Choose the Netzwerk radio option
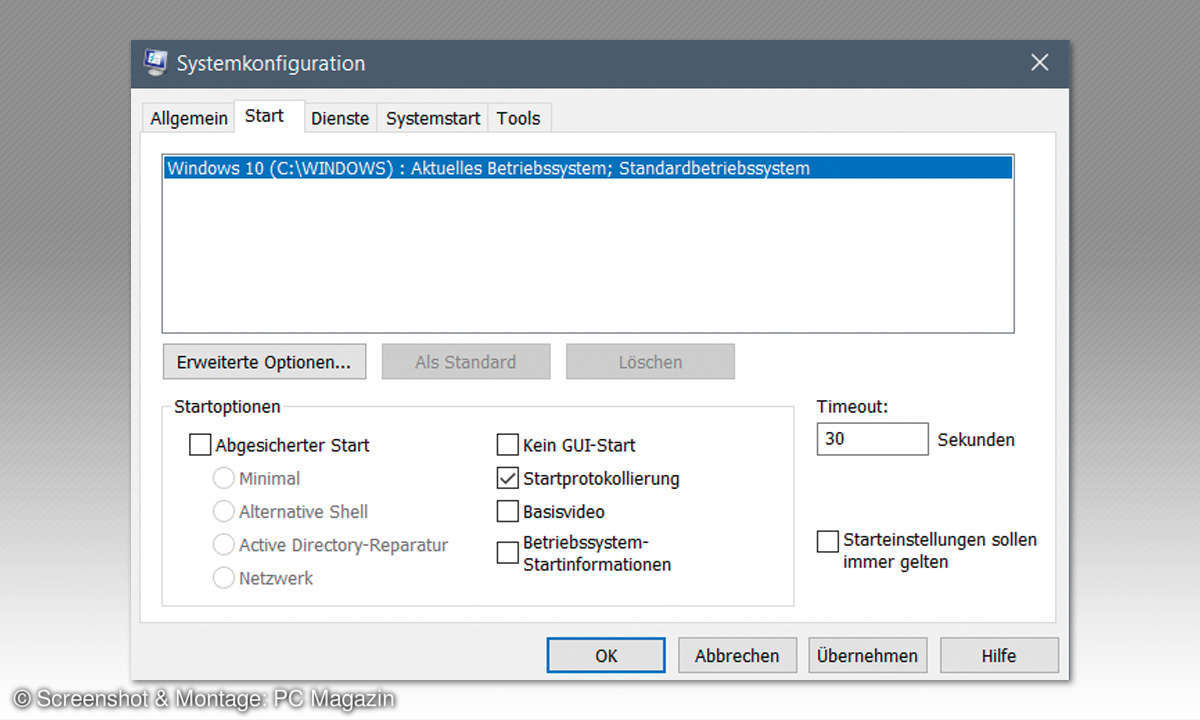1200x720 pixels. pos(224,578)
